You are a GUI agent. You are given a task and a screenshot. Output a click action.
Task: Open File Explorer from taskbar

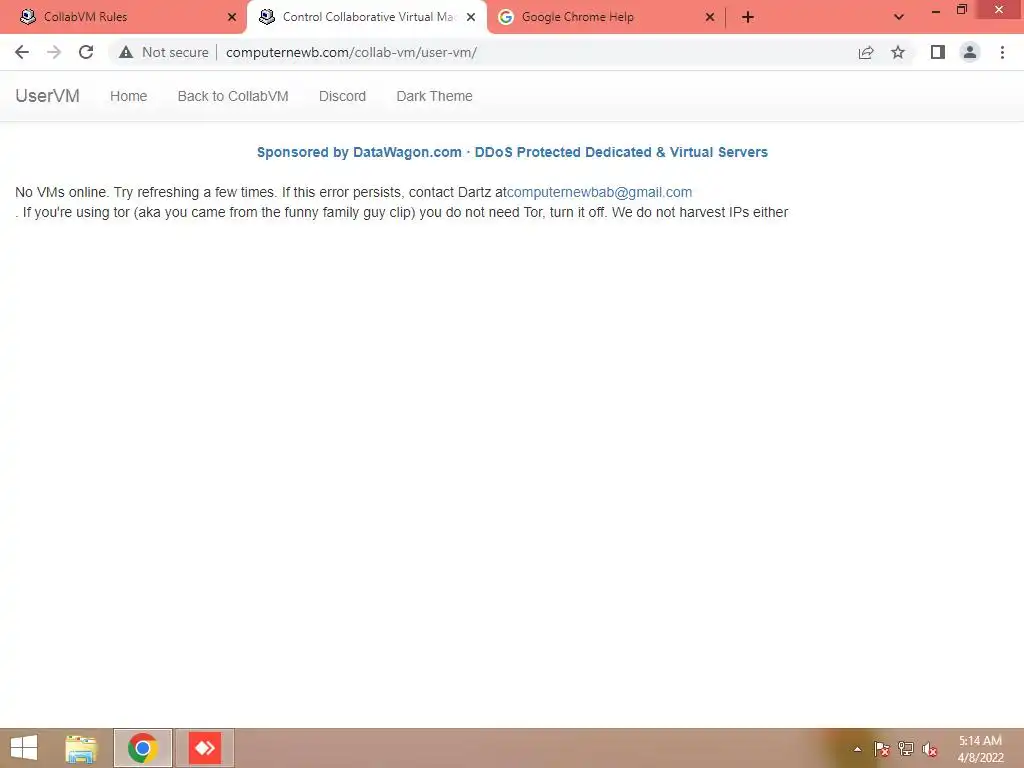81,748
